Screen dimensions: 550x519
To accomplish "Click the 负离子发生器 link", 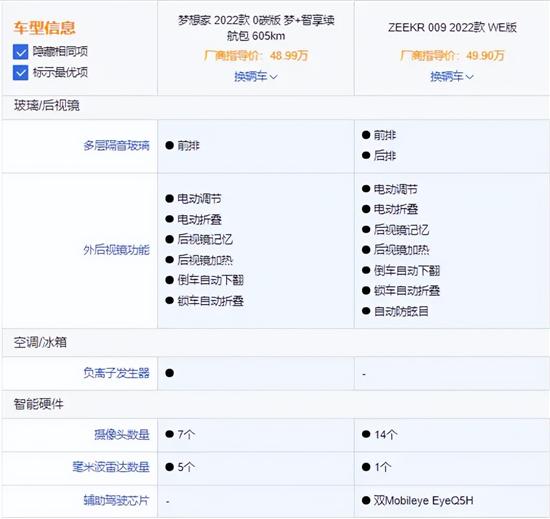I will click(116, 373).
